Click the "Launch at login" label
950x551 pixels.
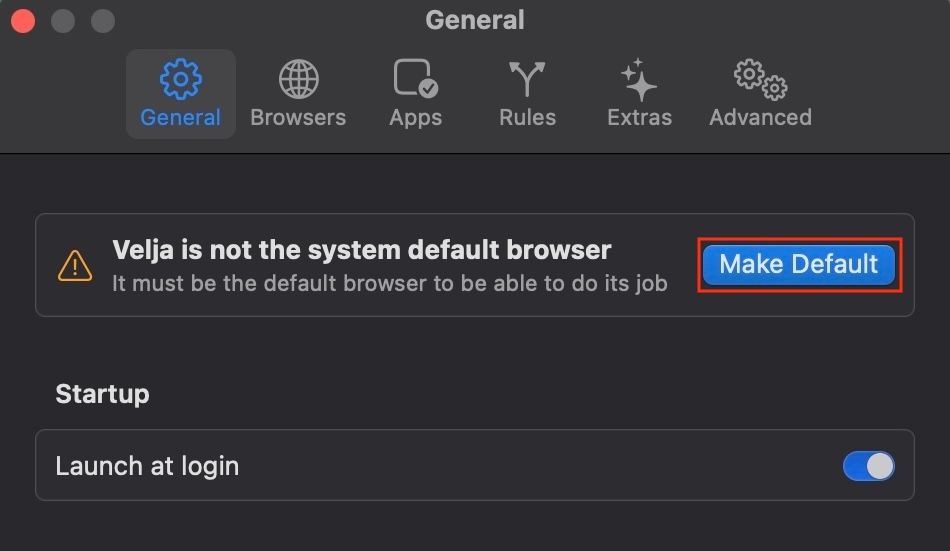(147, 466)
